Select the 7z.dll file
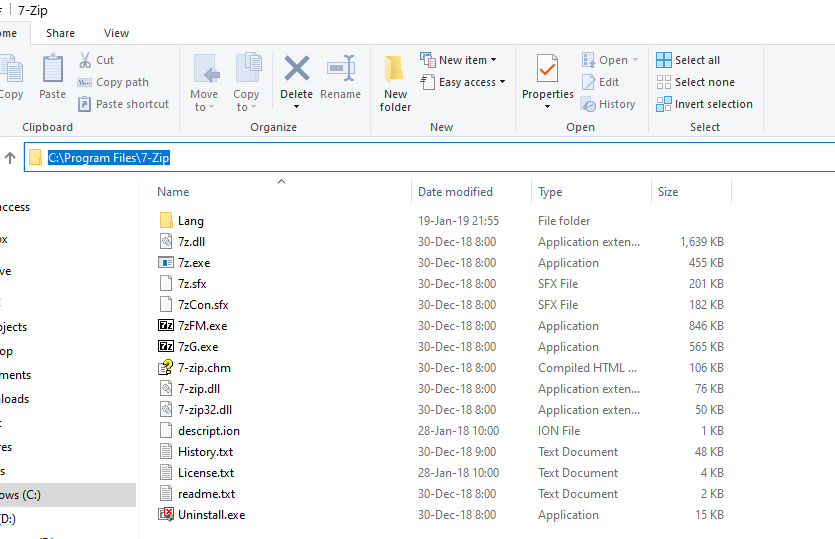This screenshot has width=835, height=539. 191,242
